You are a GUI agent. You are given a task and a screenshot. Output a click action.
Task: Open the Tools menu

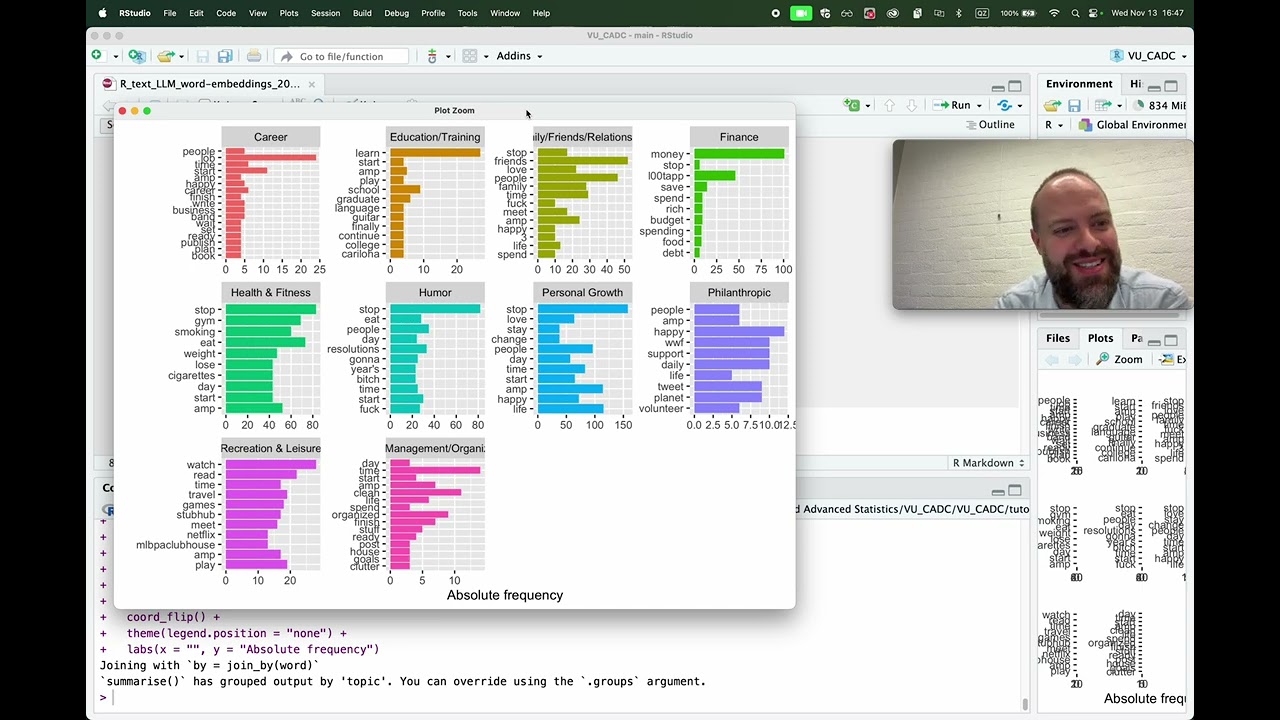tap(467, 13)
